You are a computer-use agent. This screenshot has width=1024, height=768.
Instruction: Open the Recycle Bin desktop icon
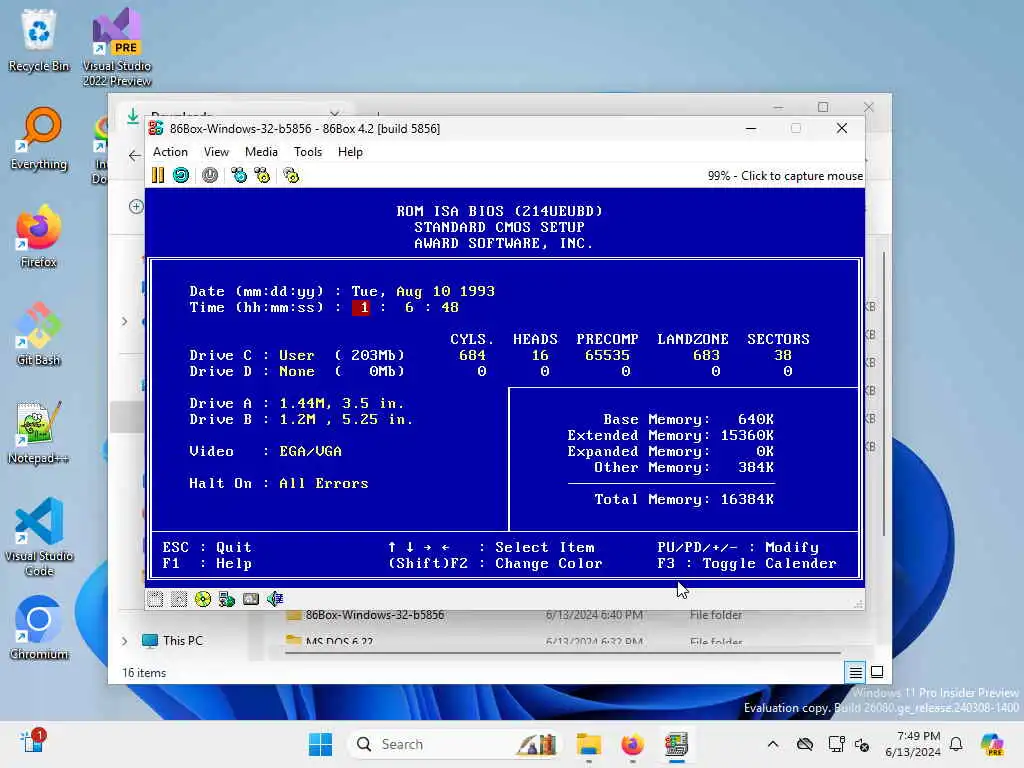coord(39,40)
